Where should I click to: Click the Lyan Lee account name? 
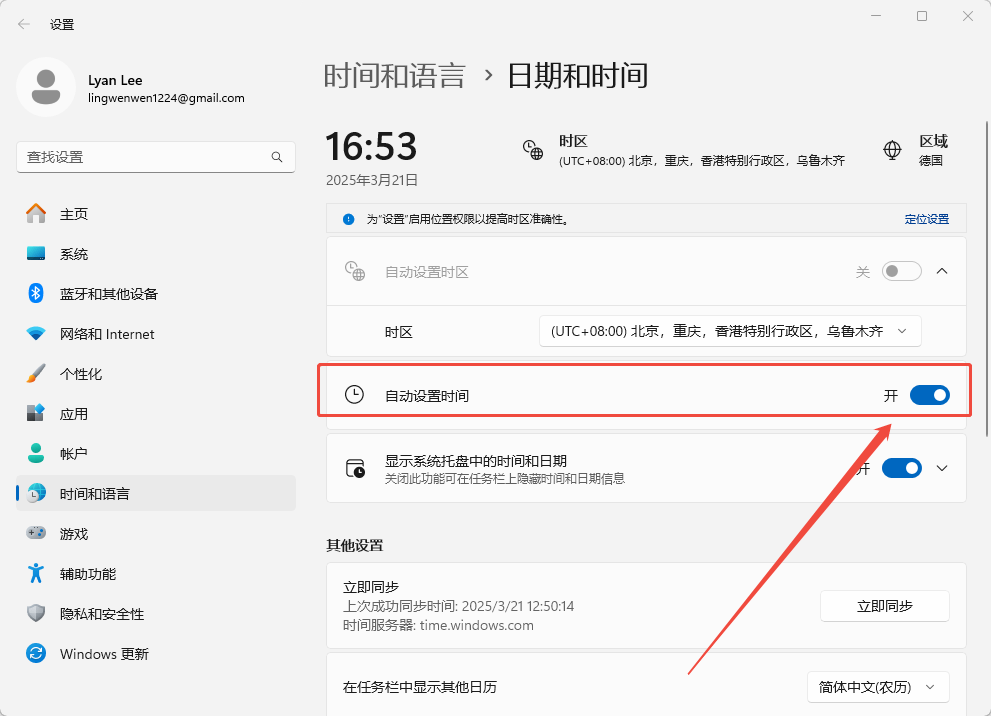coord(115,80)
